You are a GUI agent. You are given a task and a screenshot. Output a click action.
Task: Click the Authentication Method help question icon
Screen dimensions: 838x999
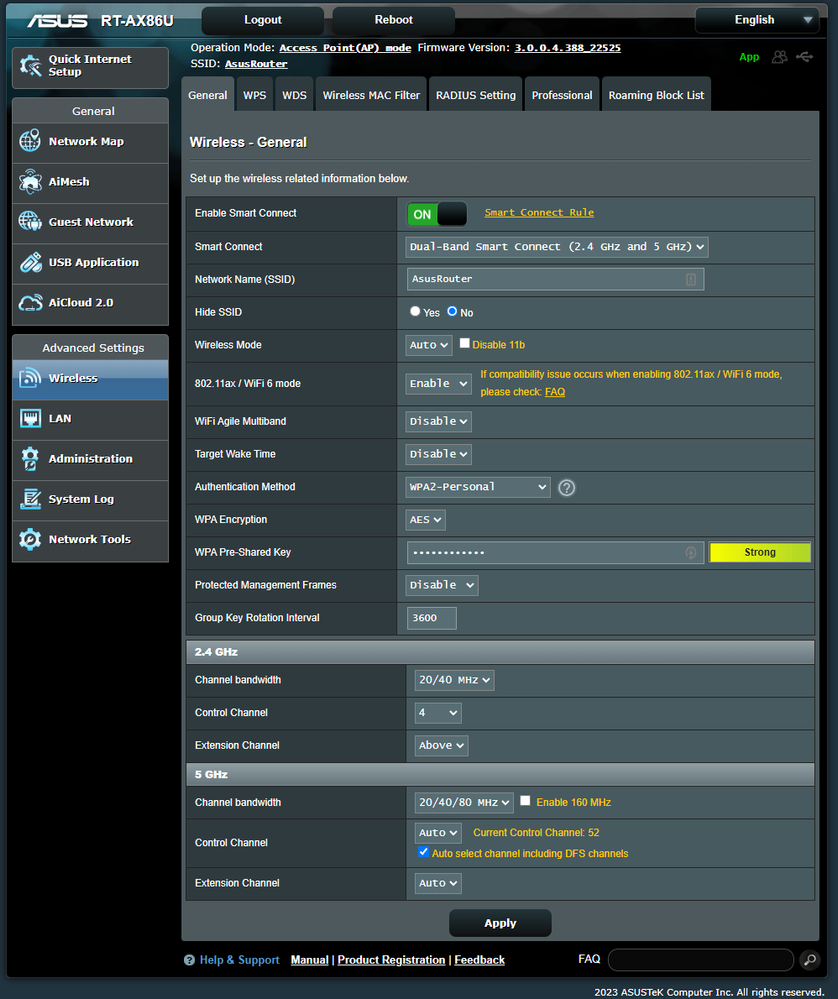(x=567, y=488)
